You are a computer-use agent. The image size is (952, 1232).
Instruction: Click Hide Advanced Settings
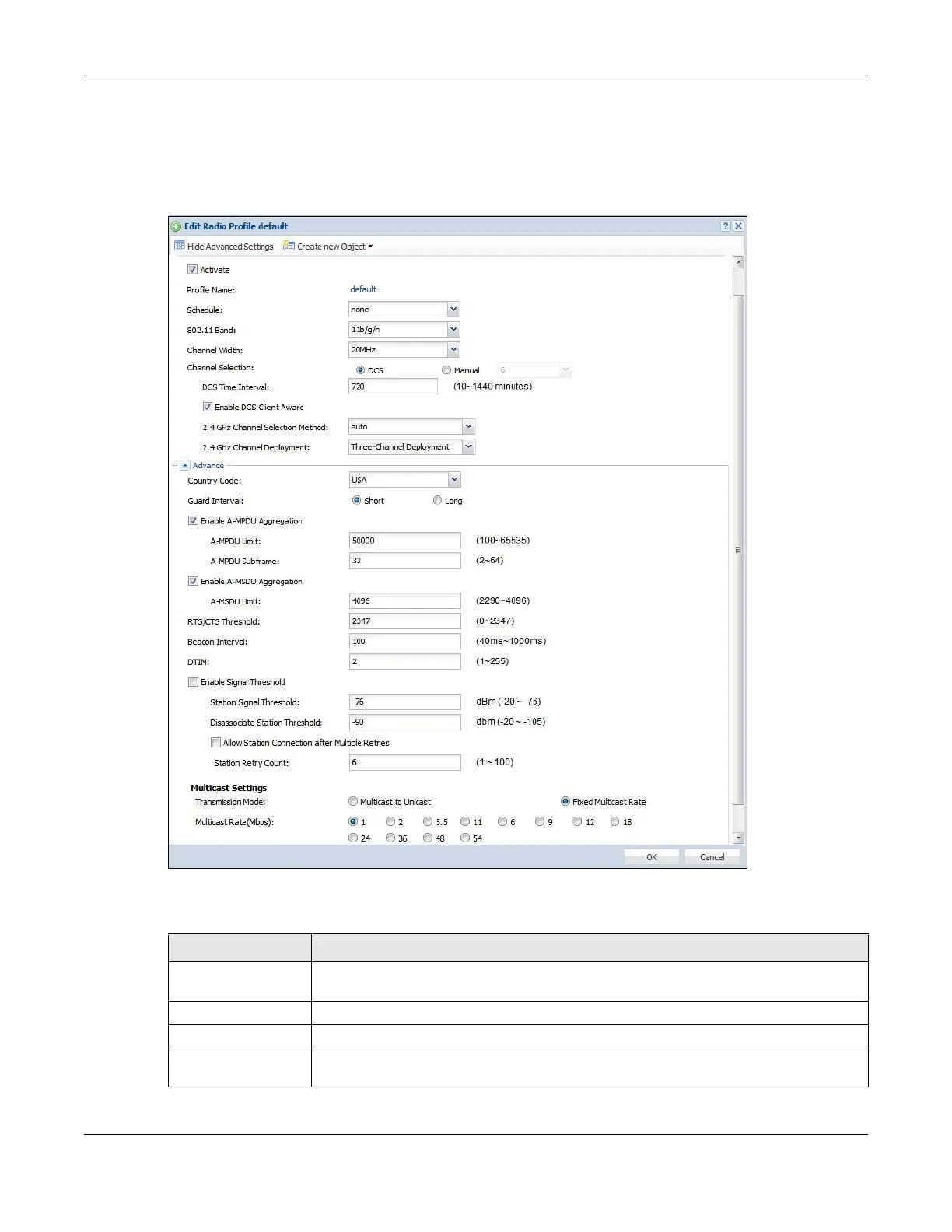(224, 247)
